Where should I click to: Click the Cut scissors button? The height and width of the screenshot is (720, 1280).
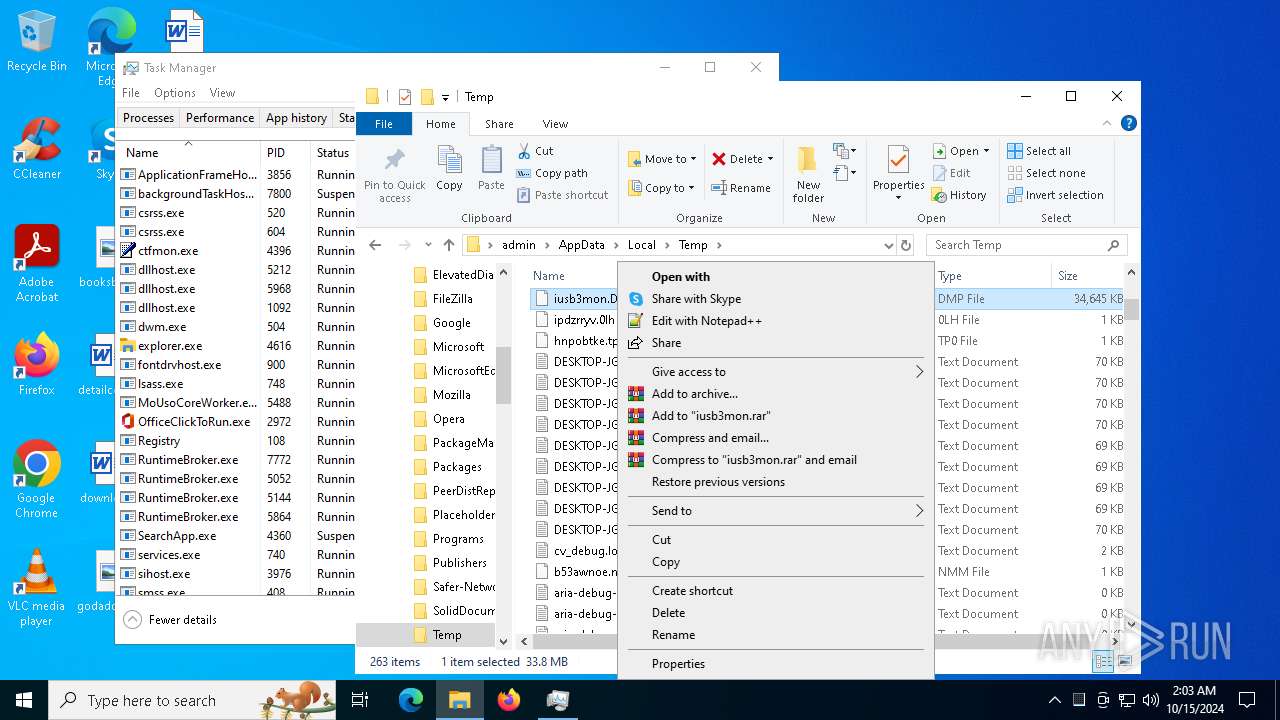[536, 151]
